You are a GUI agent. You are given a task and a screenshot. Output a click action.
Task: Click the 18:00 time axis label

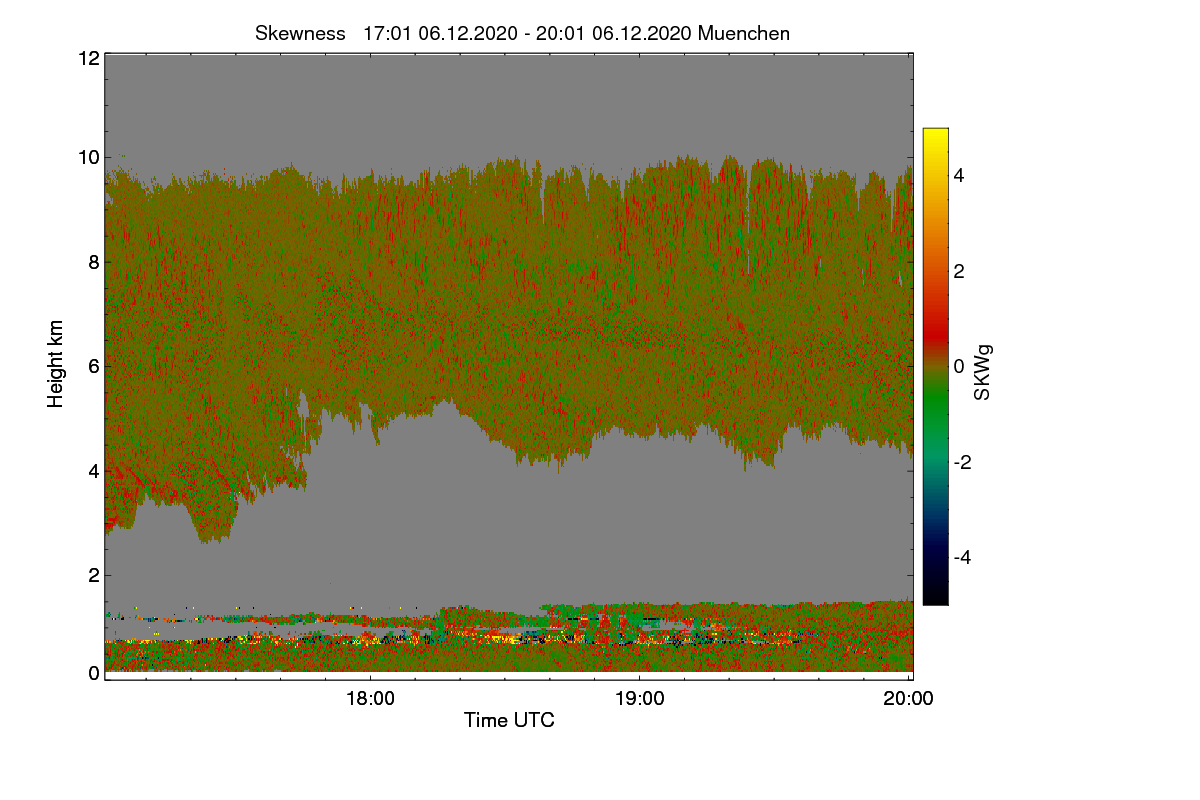pos(369,699)
